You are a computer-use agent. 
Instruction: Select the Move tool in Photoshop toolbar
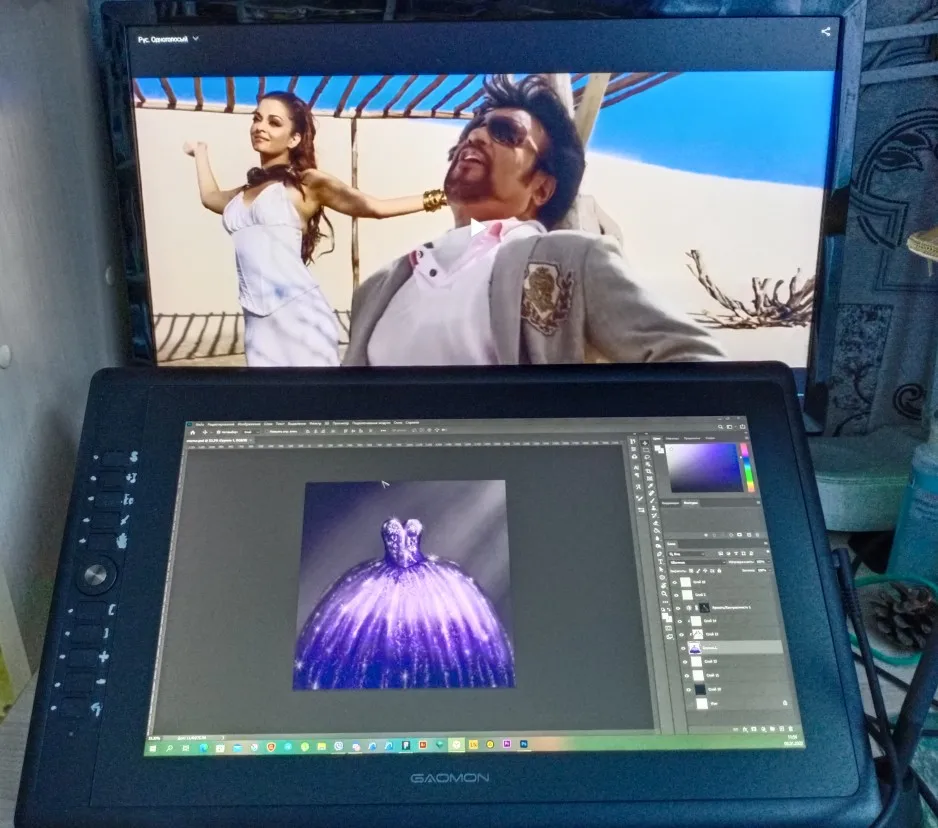pos(645,443)
